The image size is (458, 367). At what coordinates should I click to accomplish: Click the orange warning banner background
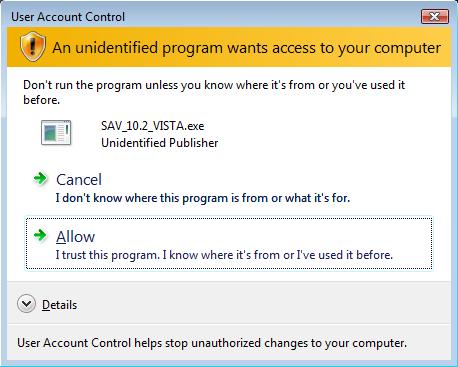(x=229, y=47)
